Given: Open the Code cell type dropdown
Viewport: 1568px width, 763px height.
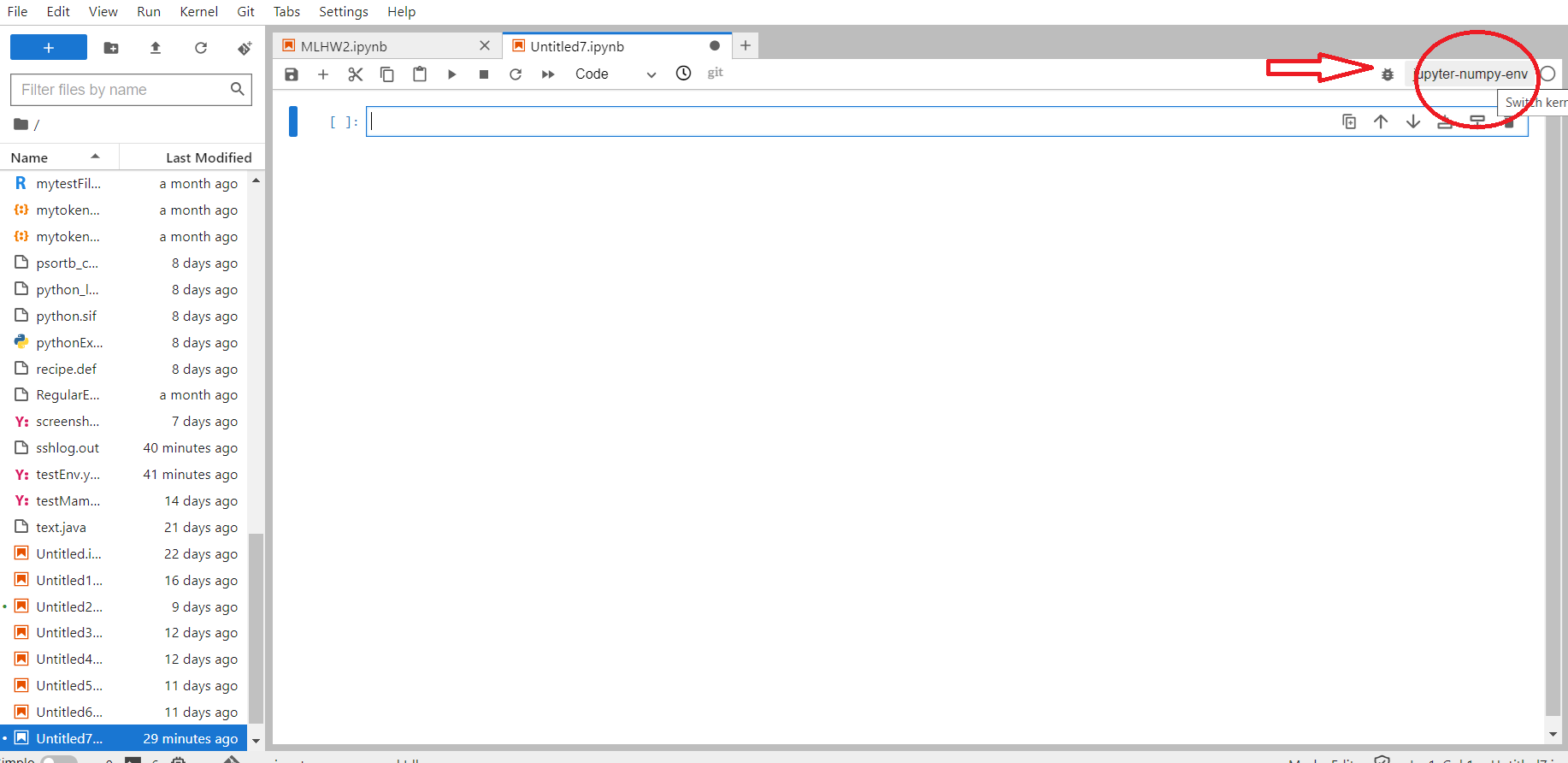Looking at the screenshot, I should click(616, 74).
